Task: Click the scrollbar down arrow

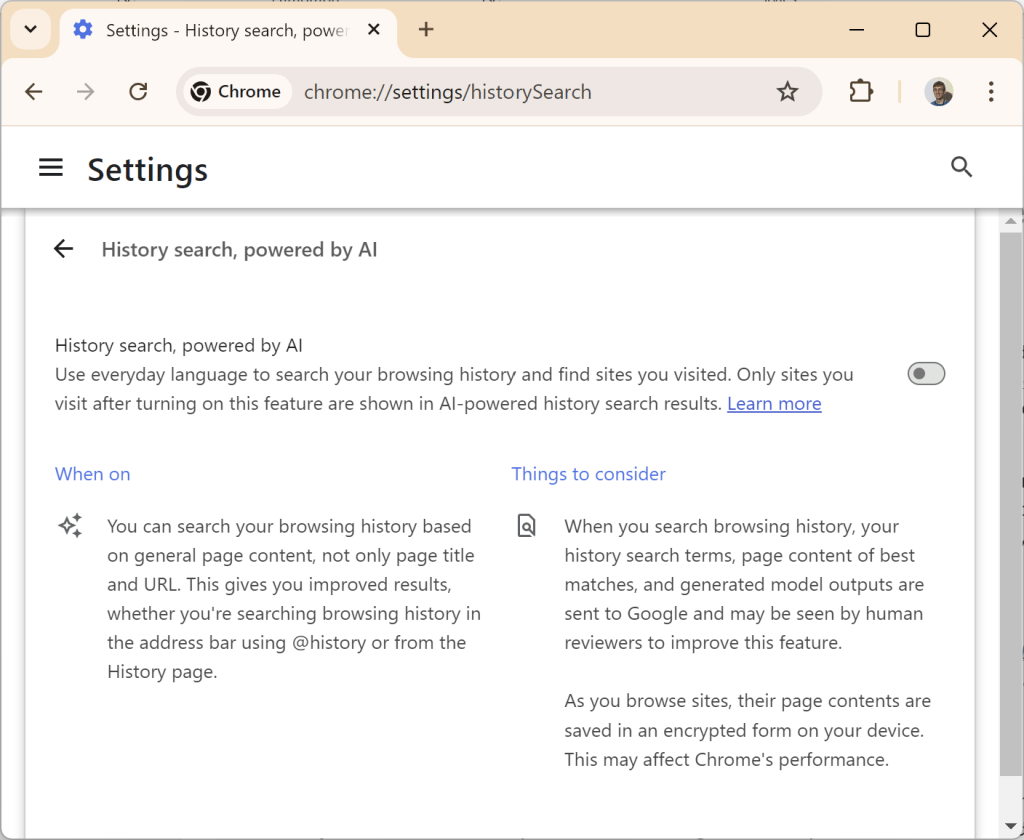Action: point(1011,827)
